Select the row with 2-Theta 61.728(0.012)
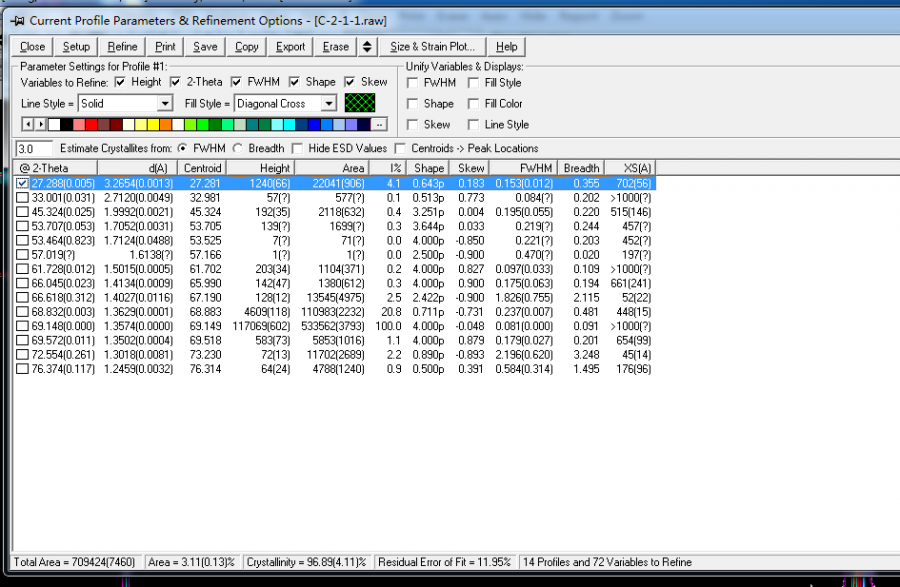 (x=335, y=269)
